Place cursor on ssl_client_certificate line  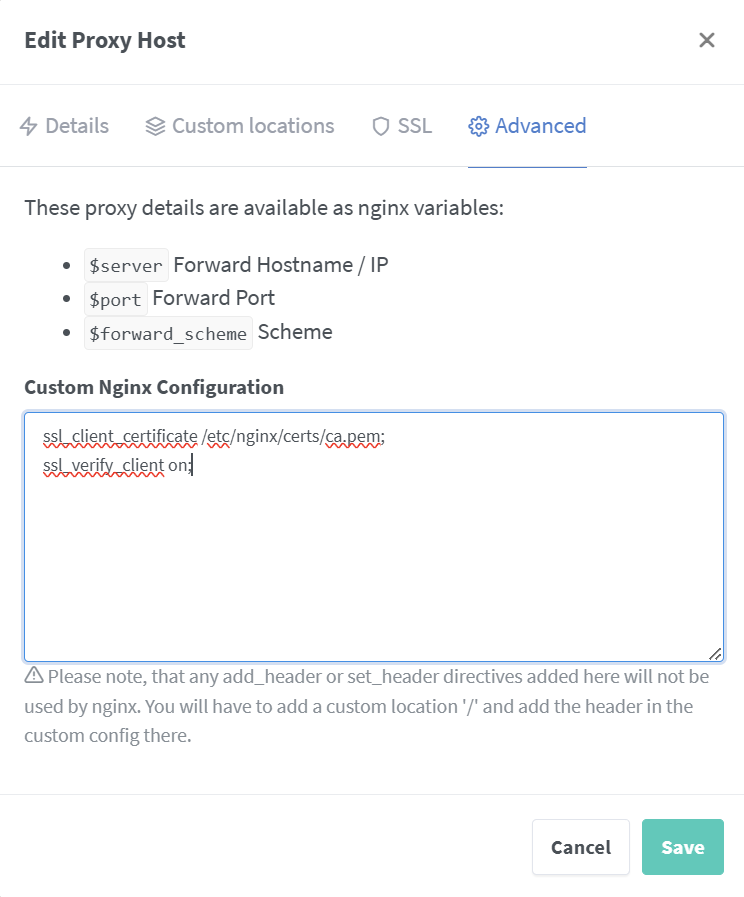214,436
